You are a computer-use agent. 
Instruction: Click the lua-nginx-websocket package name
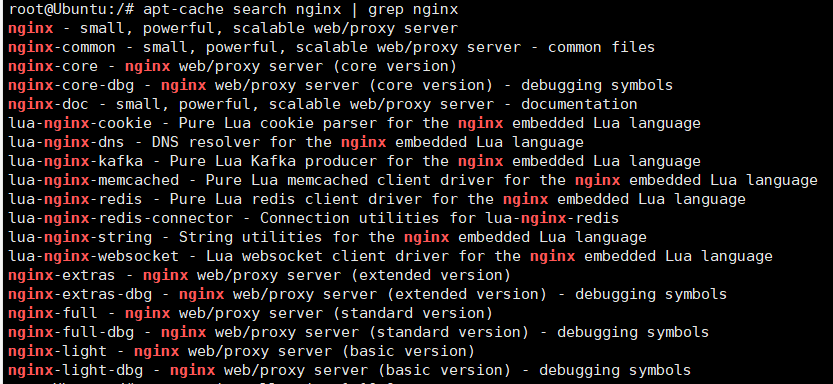(x=93, y=256)
